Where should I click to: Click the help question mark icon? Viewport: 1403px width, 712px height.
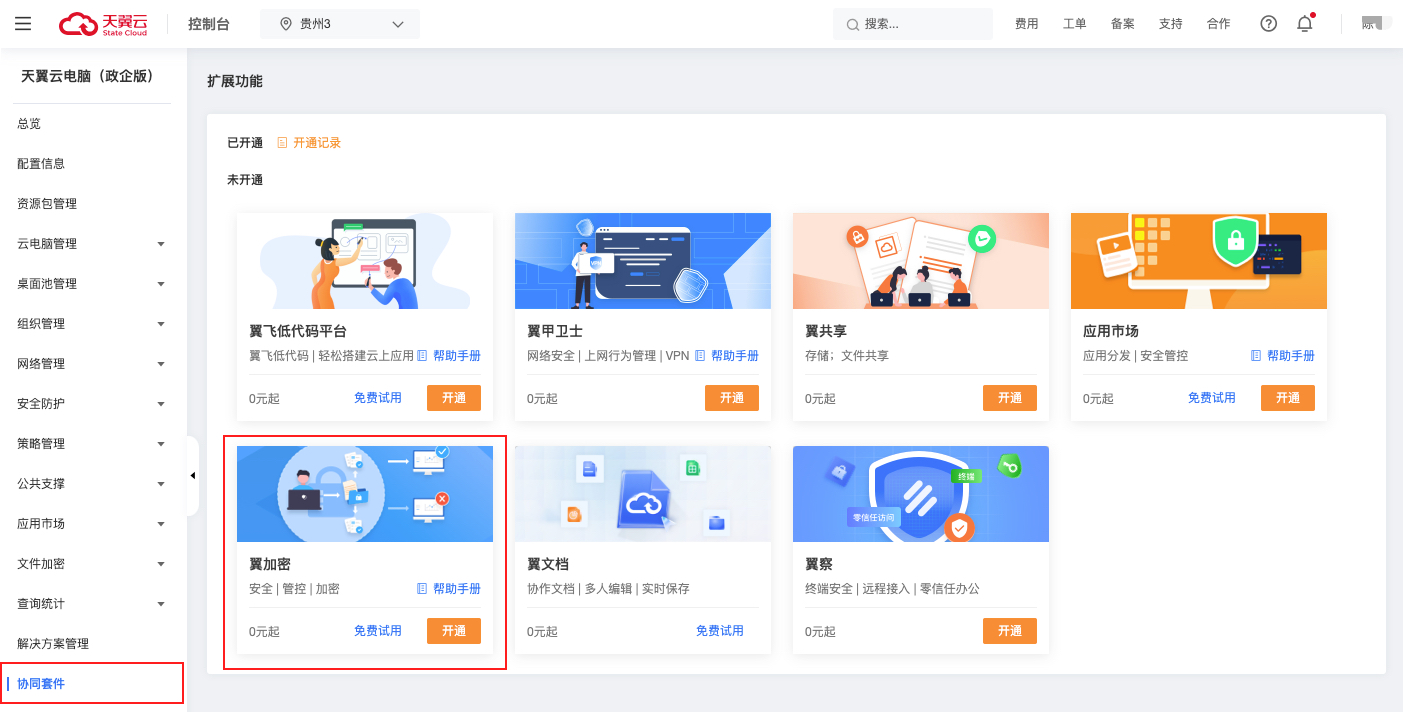(x=1268, y=22)
